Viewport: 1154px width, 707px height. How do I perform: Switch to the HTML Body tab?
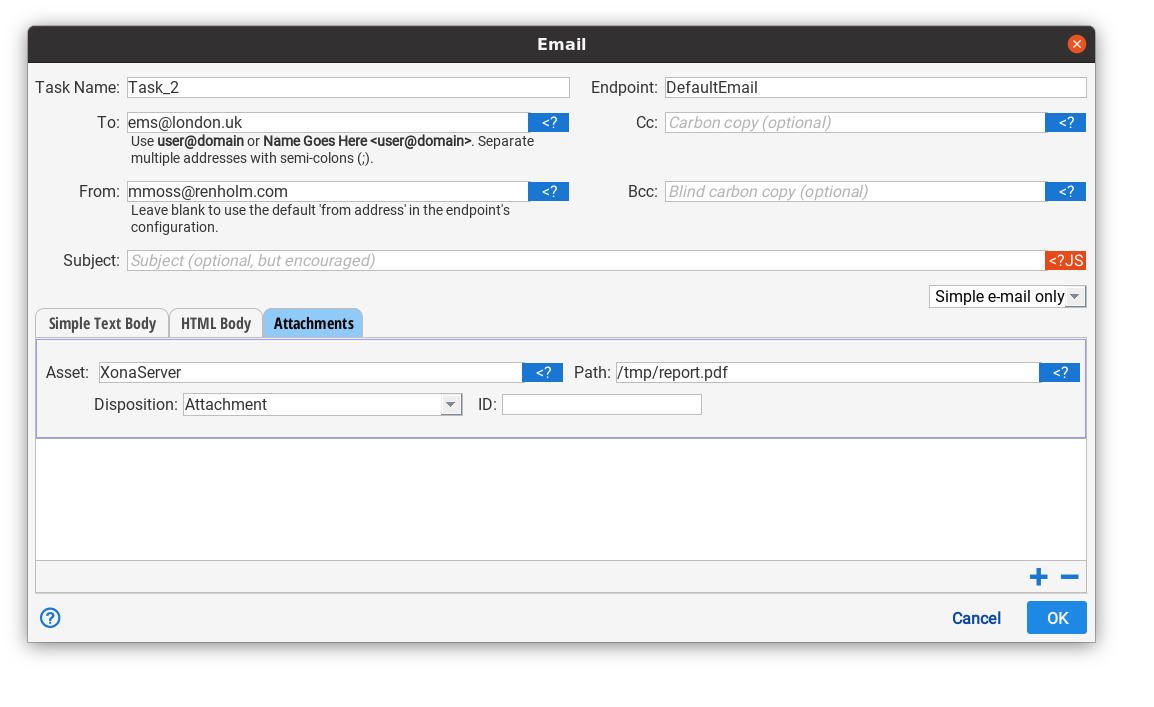click(215, 322)
